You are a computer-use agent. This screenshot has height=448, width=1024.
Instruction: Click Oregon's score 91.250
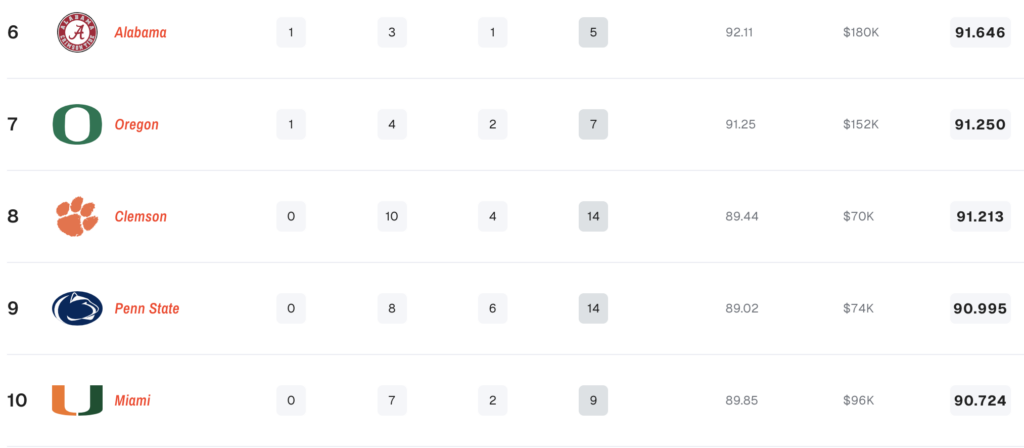[x=980, y=125]
